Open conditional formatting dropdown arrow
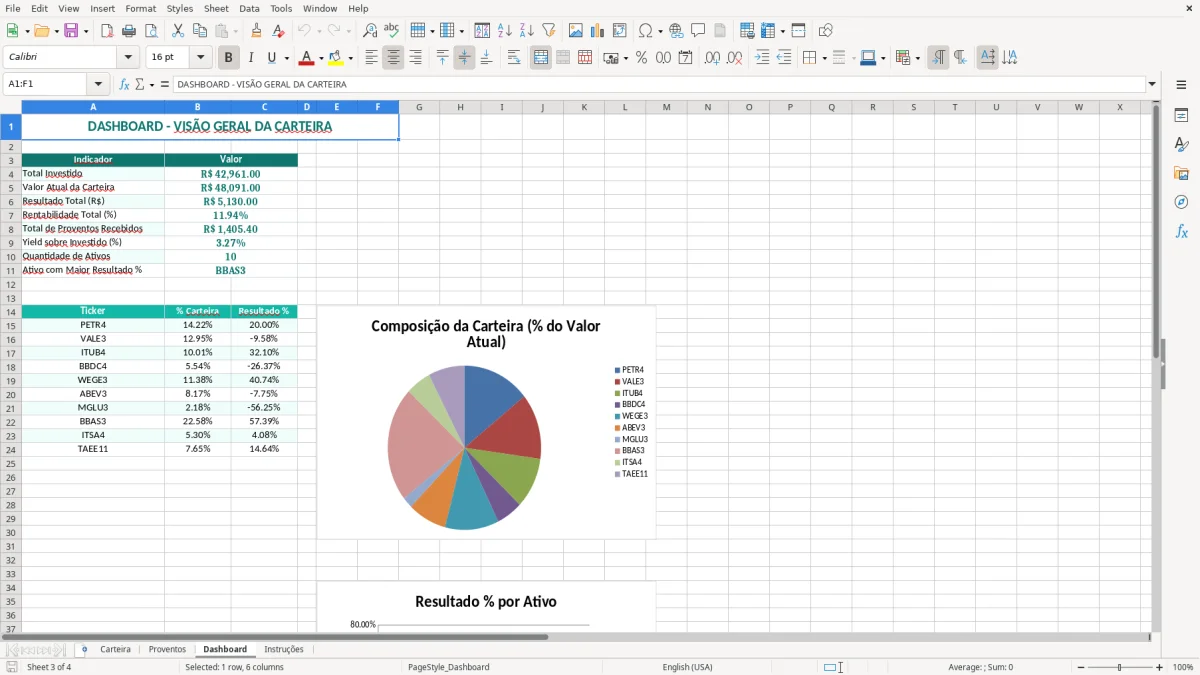Image resolution: width=1200 pixels, height=675 pixels. pyautogui.click(x=917, y=58)
